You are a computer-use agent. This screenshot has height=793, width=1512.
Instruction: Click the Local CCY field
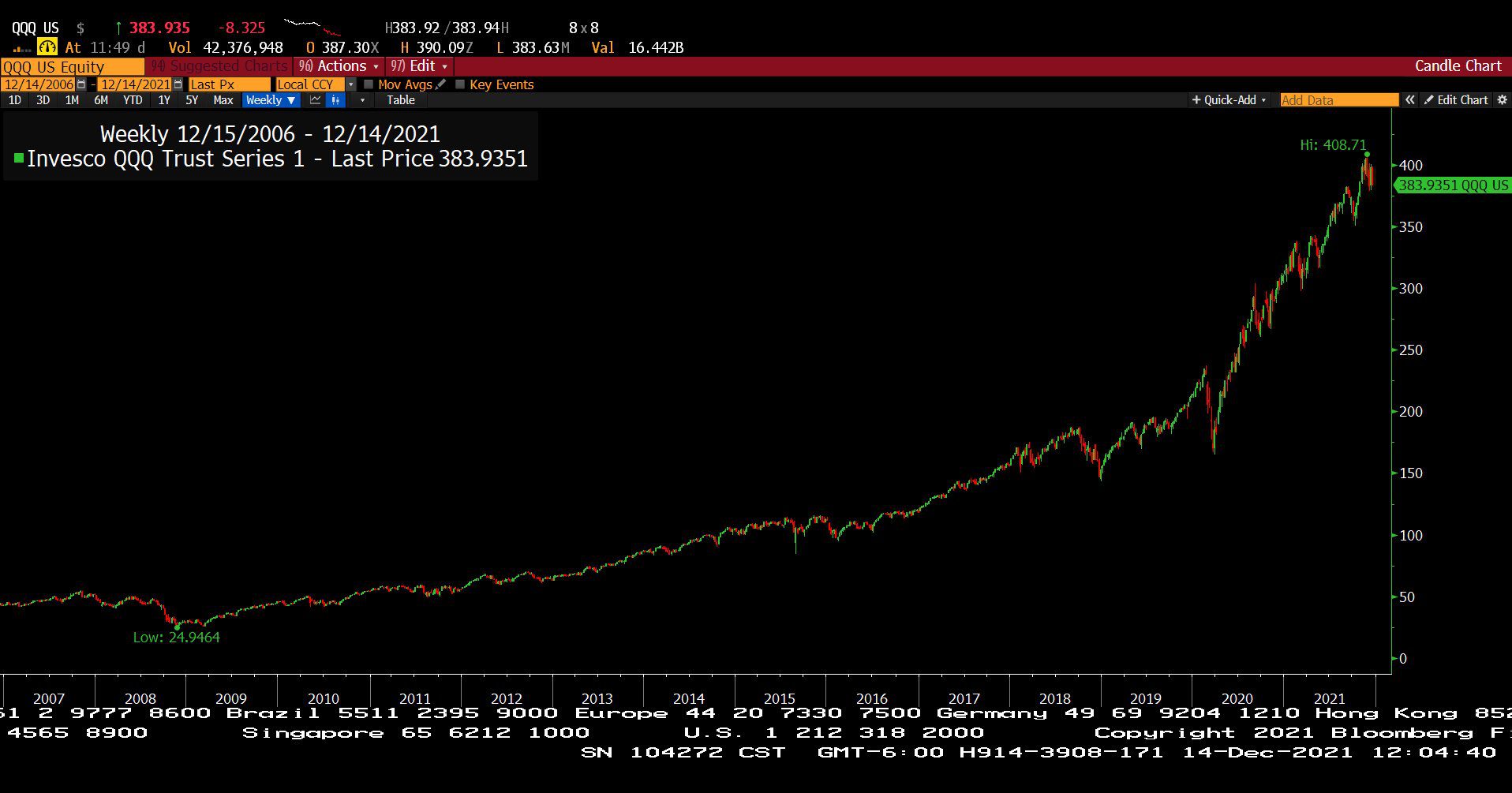pyautogui.click(x=310, y=84)
